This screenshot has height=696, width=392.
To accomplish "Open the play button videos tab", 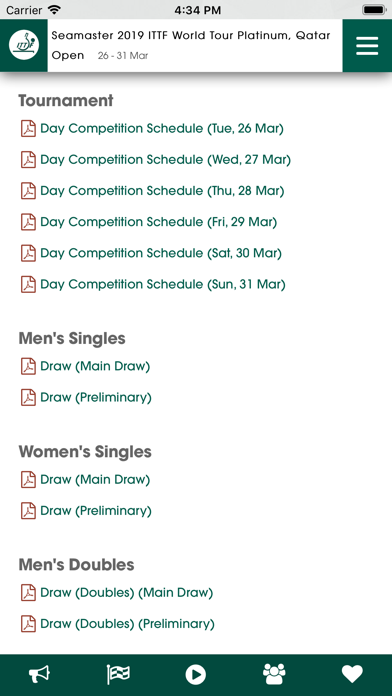I will [x=196, y=675].
